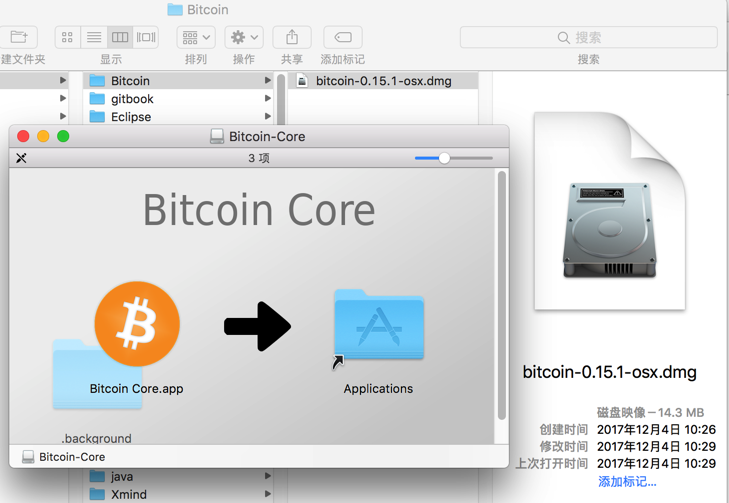Image resolution: width=729 pixels, height=503 pixels.
Task: Select bitcoin-0.15.1-osx.dmg file in column
Action: click(383, 81)
